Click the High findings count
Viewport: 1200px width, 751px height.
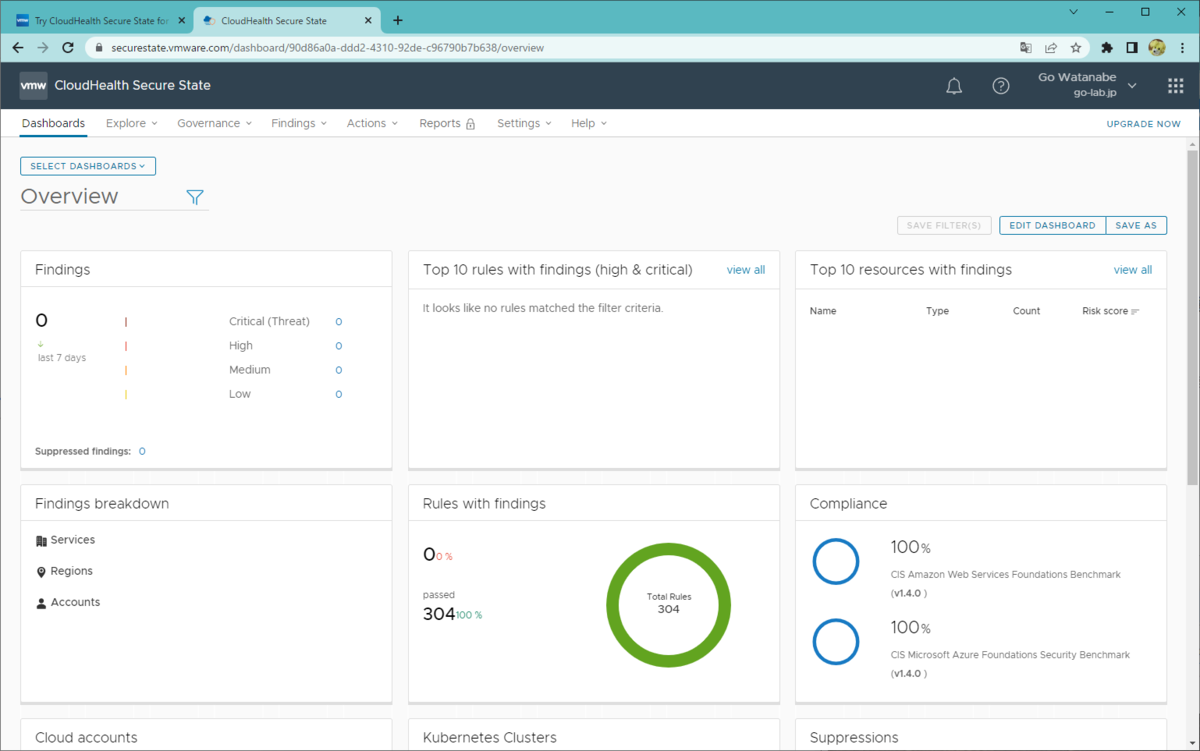tap(339, 346)
